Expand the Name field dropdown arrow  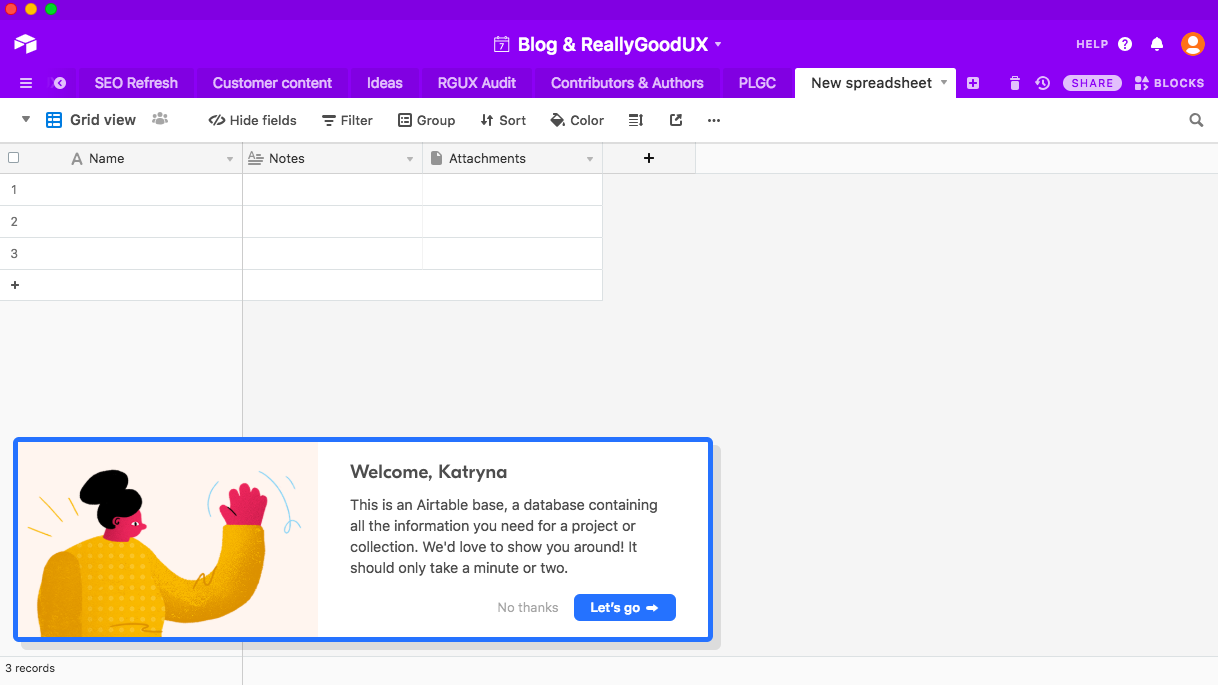click(x=230, y=159)
